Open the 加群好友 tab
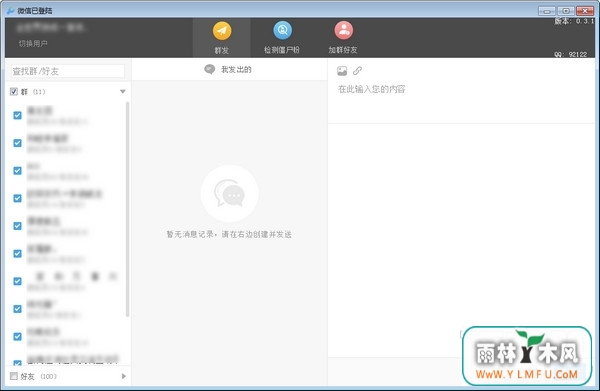This screenshot has width=600, height=391. point(343,37)
